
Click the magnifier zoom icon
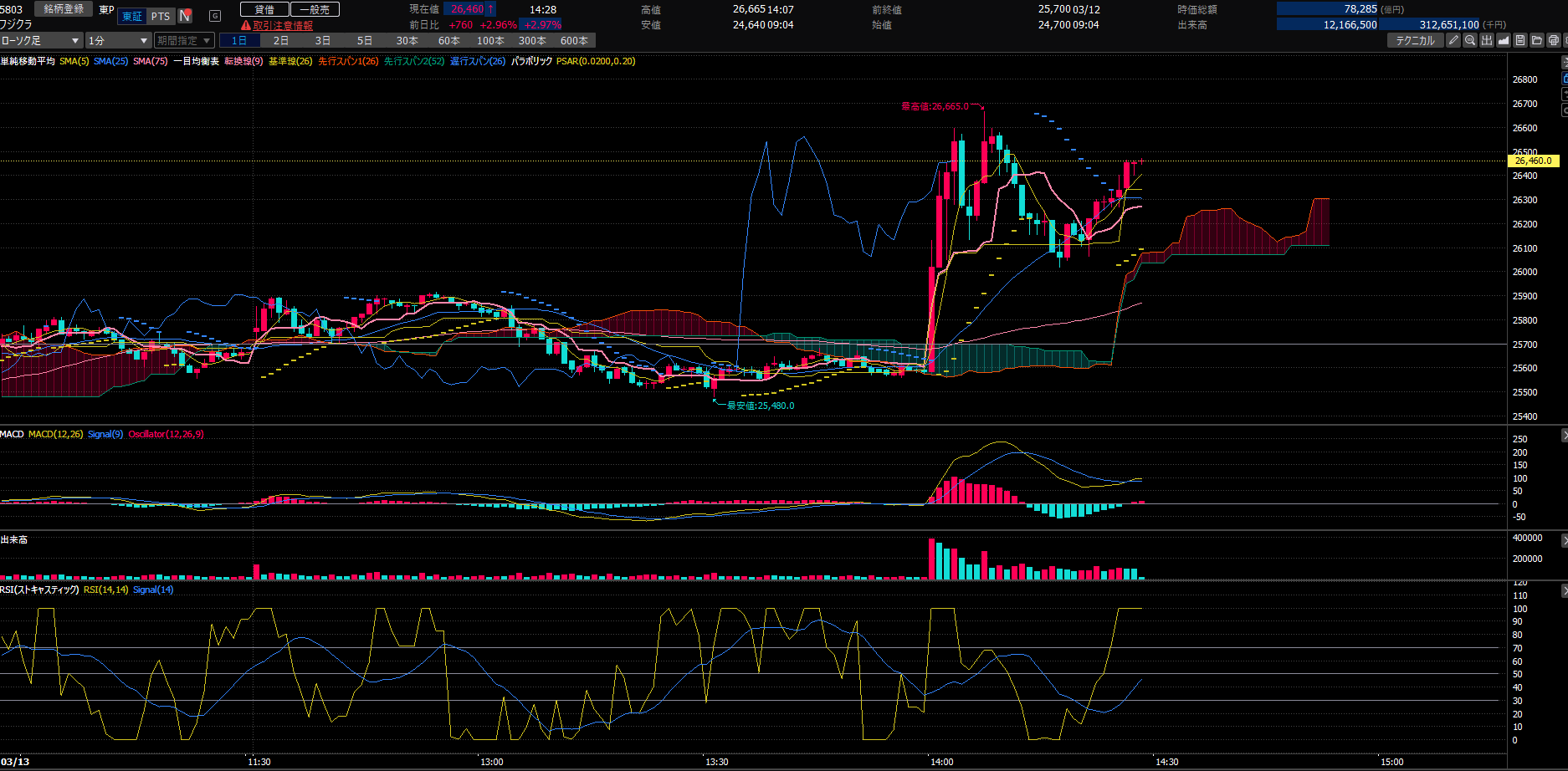[1470, 40]
